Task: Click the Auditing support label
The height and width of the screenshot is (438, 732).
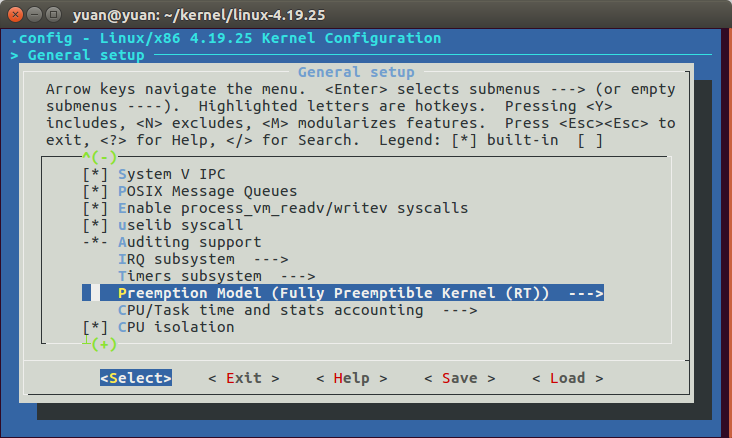Action: point(190,242)
